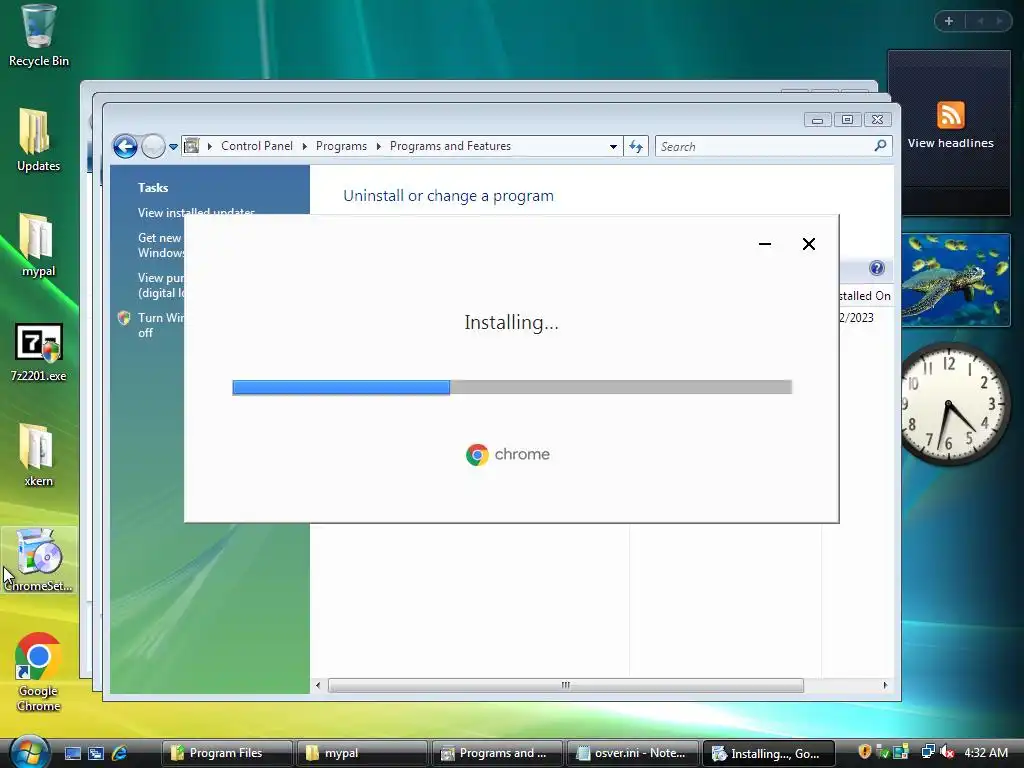Click the right scroll arrow of list
Viewport: 1024px width, 768px height.
[x=885, y=685]
